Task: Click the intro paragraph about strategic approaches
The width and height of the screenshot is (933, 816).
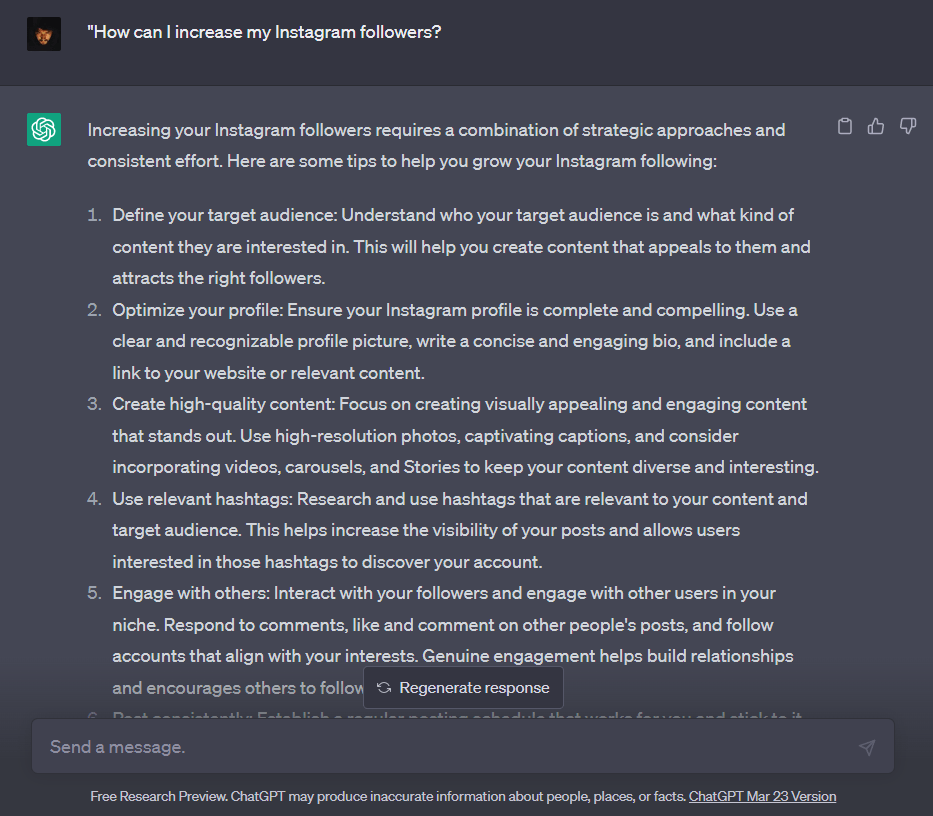Action: click(x=436, y=145)
